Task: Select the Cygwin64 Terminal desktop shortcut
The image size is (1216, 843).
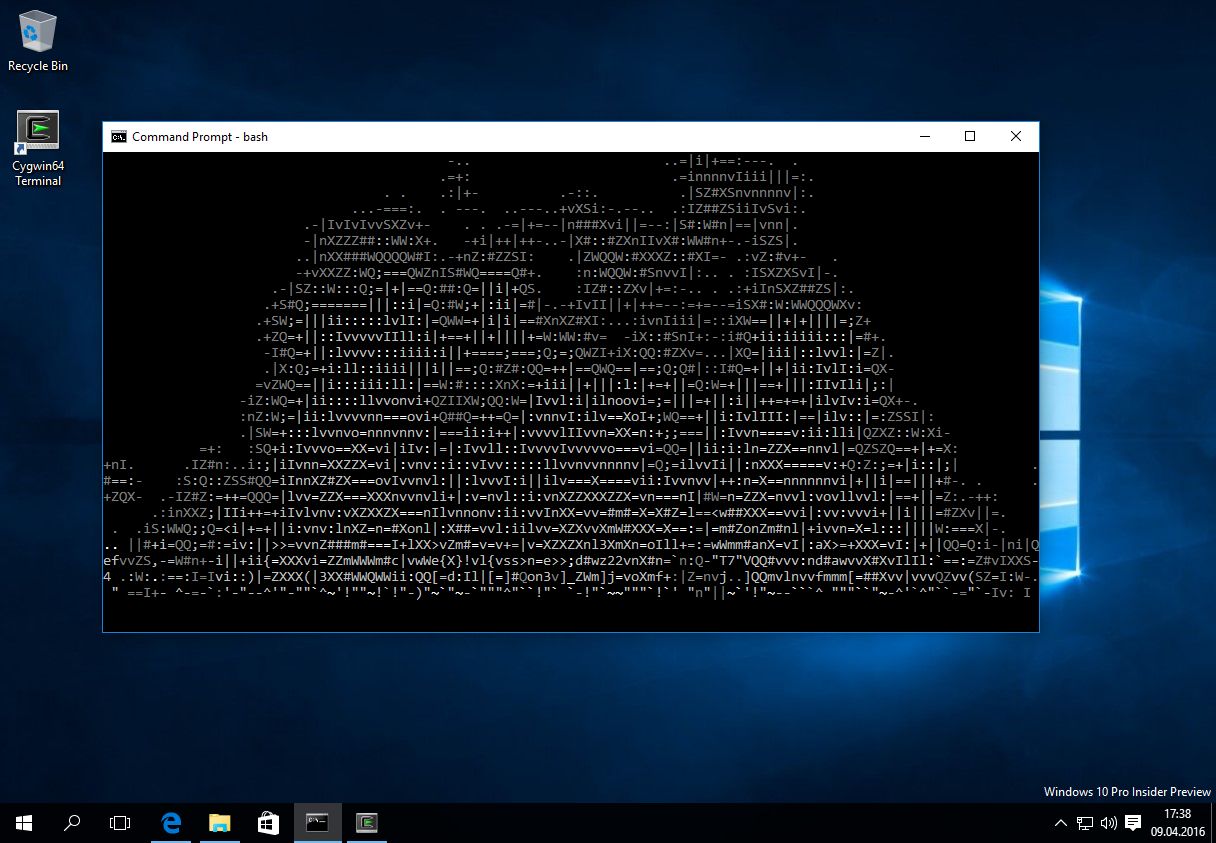Action: tap(38, 149)
